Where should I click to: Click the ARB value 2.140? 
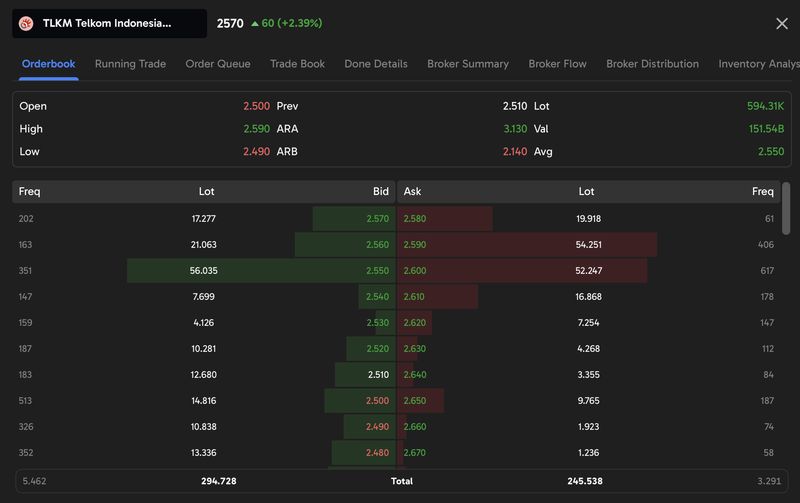pyautogui.click(x=515, y=152)
